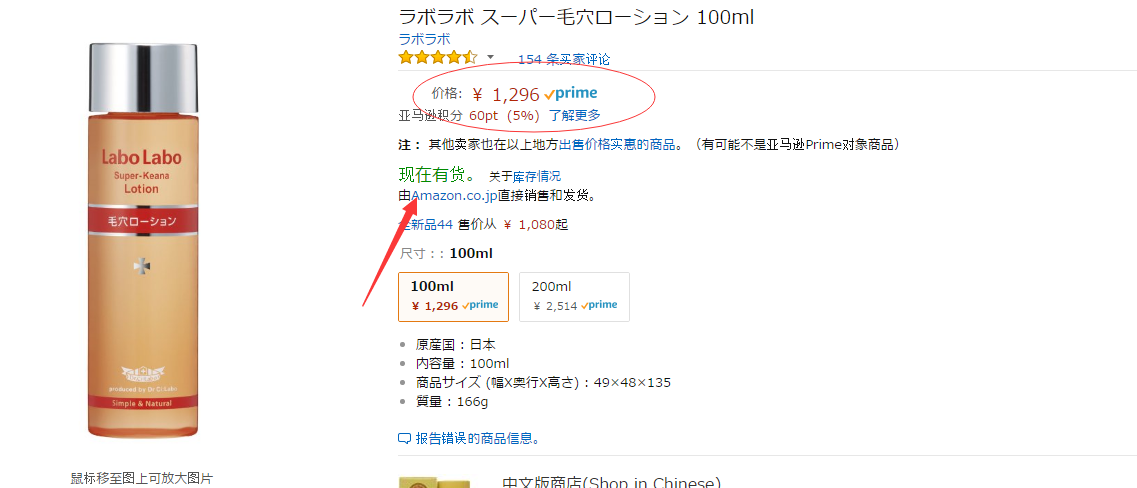
Task: Open the 出售价格实惠的商品 link
Action: click(620, 144)
